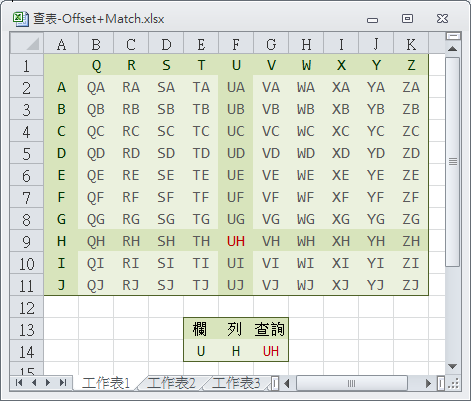Select cell UA
The width and height of the screenshot is (471, 401).
[236, 87]
